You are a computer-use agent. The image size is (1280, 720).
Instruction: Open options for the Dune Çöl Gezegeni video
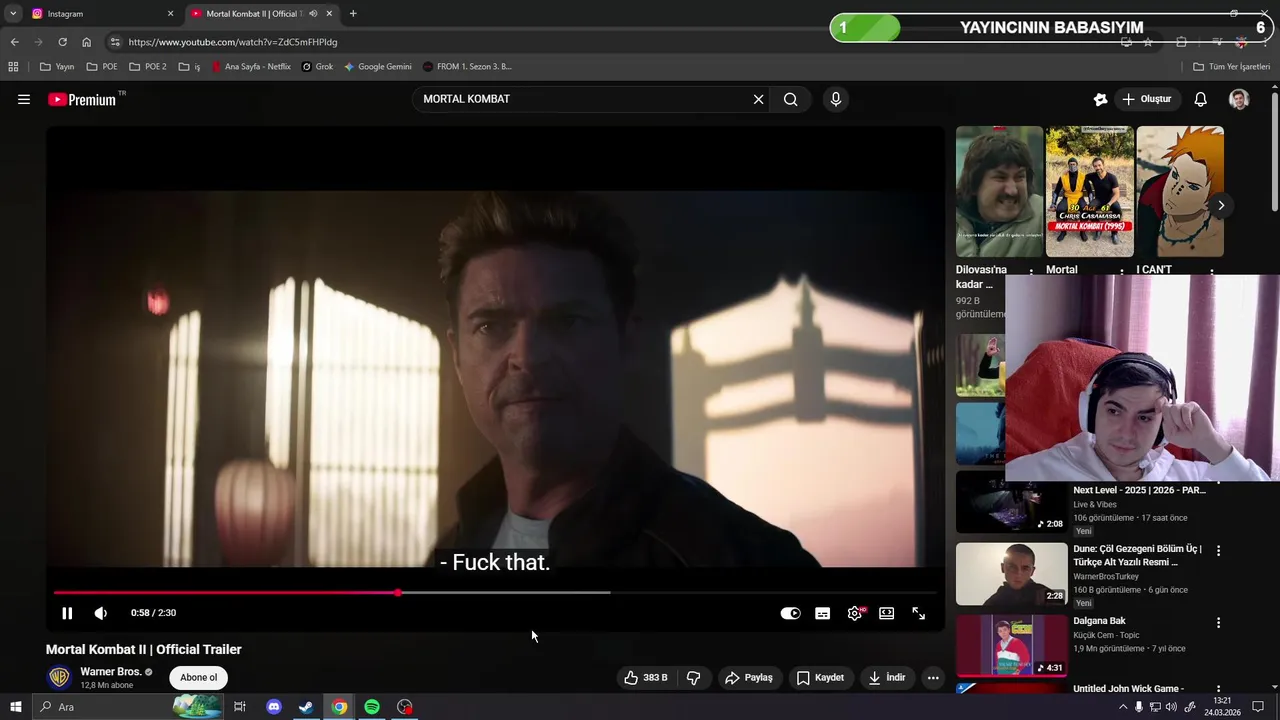[1218, 551]
